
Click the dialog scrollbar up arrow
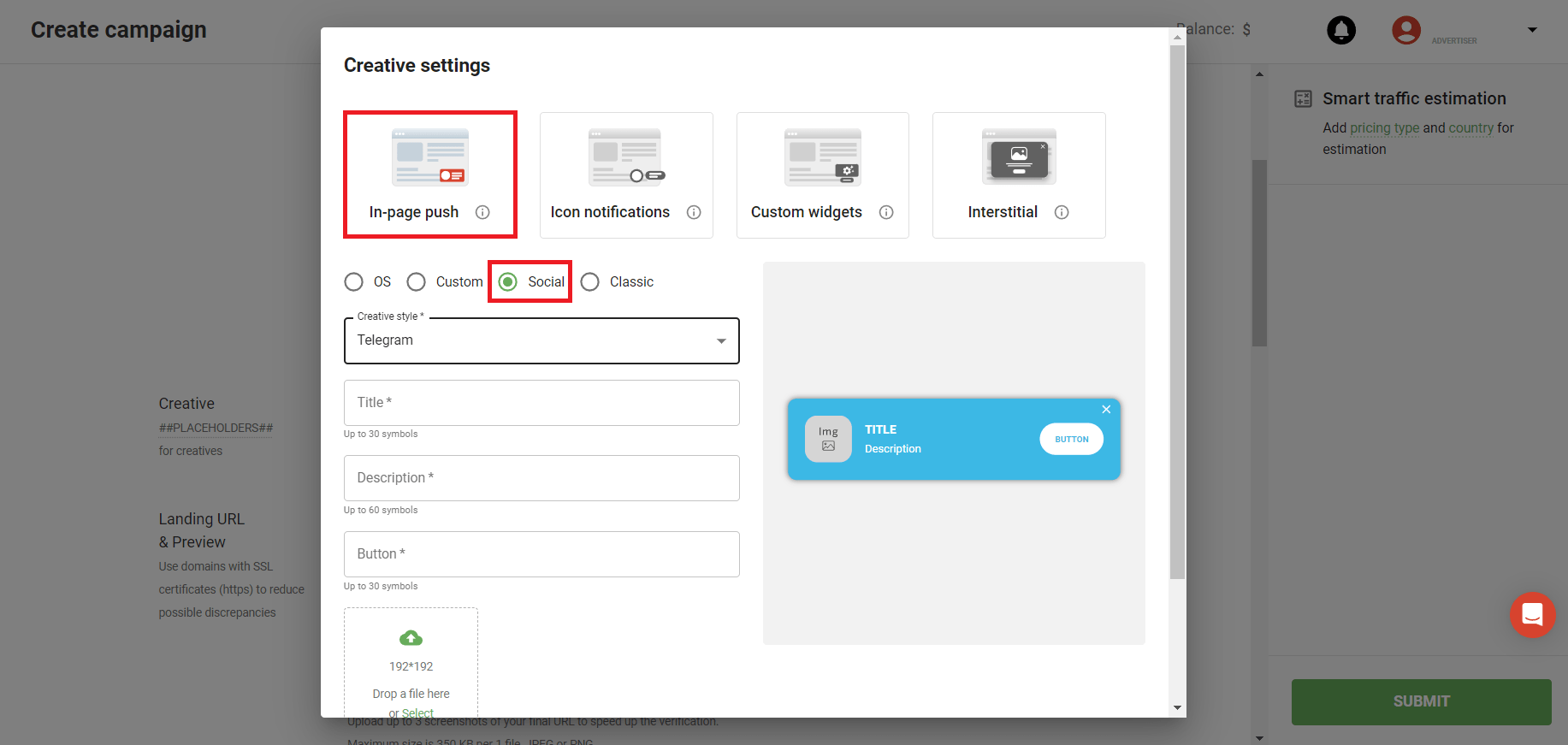pyautogui.click(x=1178, y=37)
